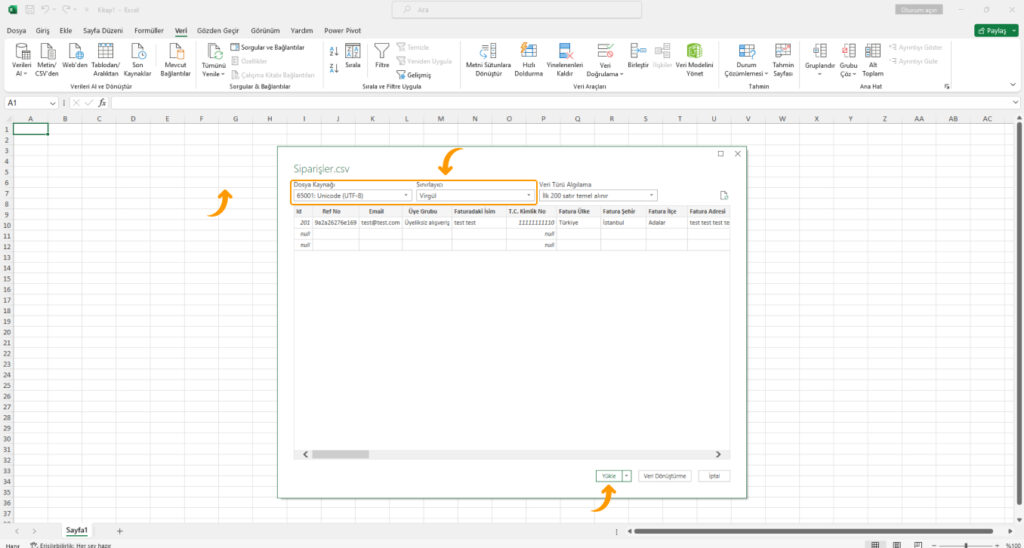Click the Veri Dönüştürme button
The width and height of the screenshot is (1024, 548).
[x=665, y=476]
